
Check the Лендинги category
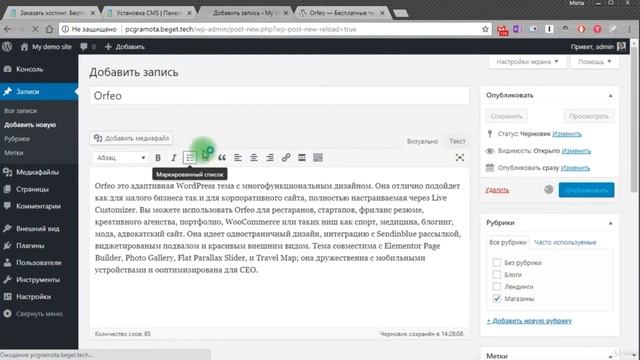497,287
